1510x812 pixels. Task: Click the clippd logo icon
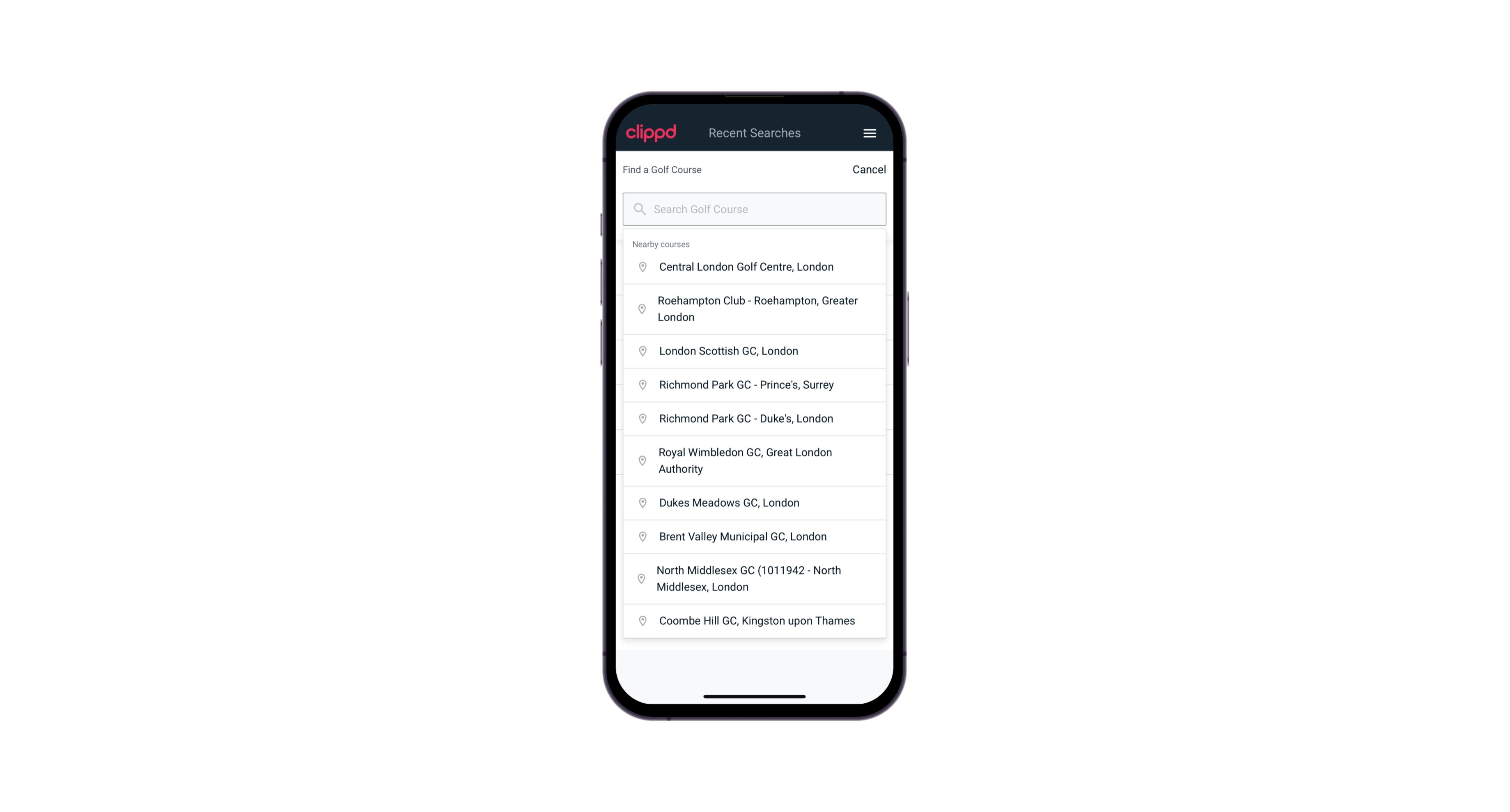coord(651,132)
